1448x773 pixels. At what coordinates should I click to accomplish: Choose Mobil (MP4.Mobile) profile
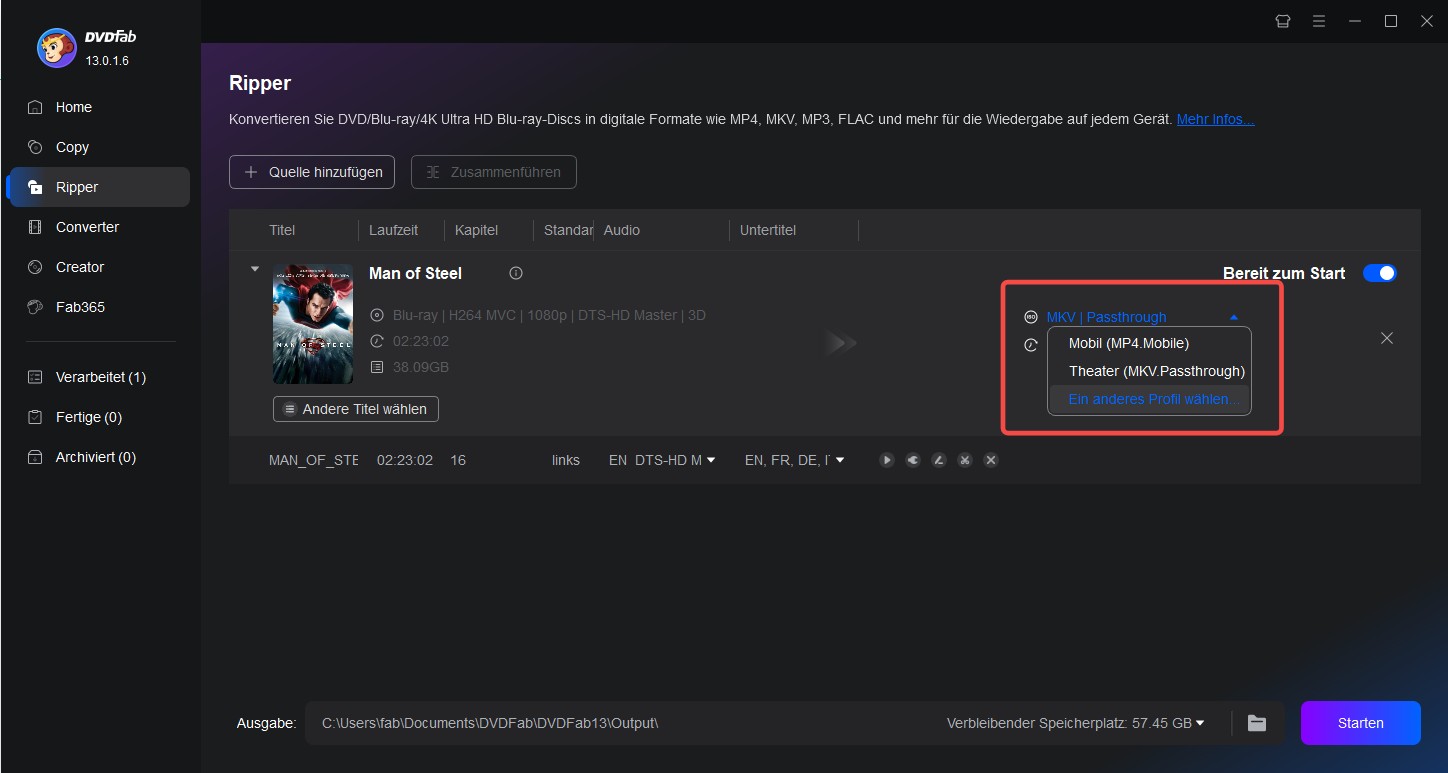point(1128,343)
